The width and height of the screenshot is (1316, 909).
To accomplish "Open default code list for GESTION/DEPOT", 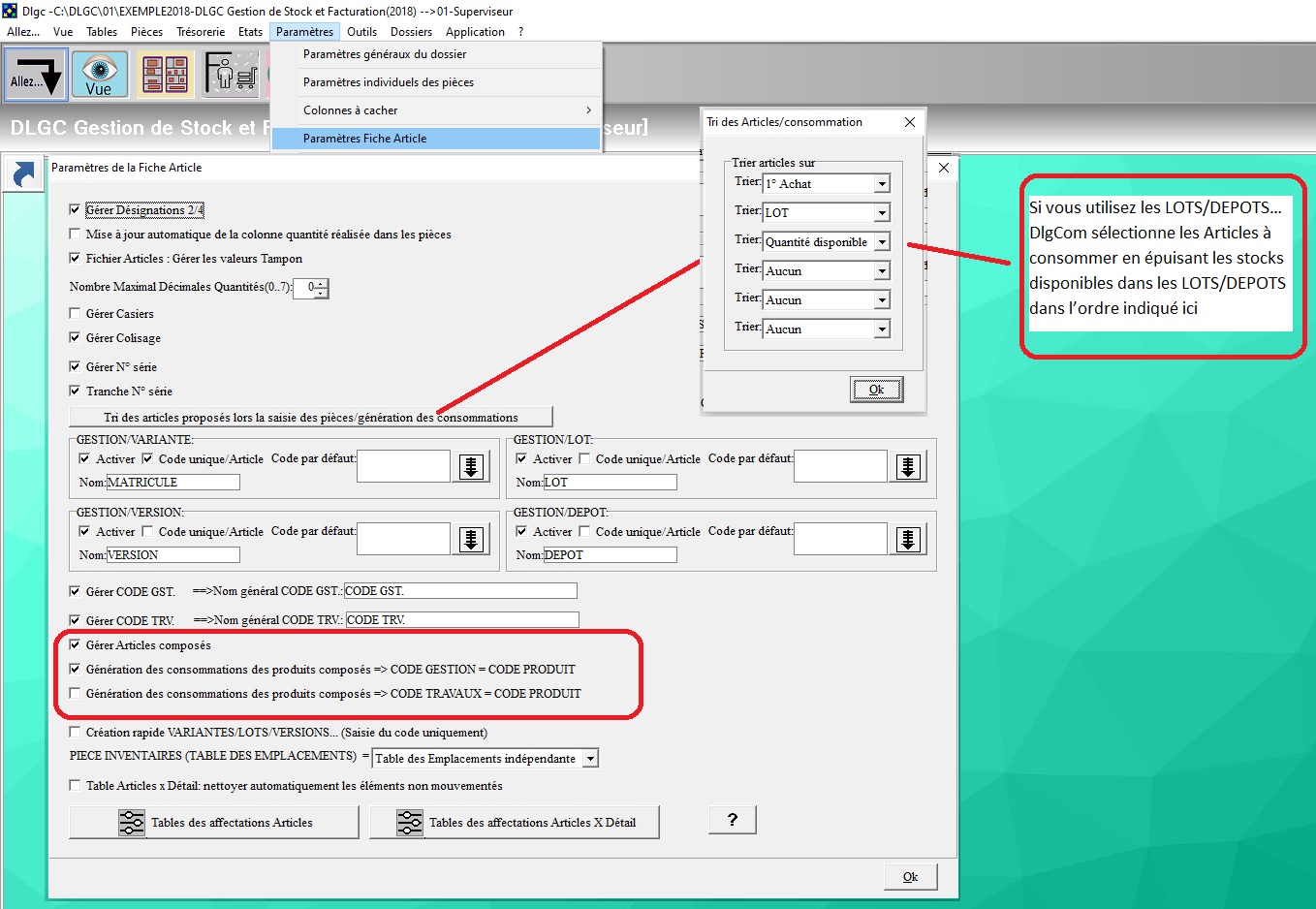I will [x=908, y=539].
